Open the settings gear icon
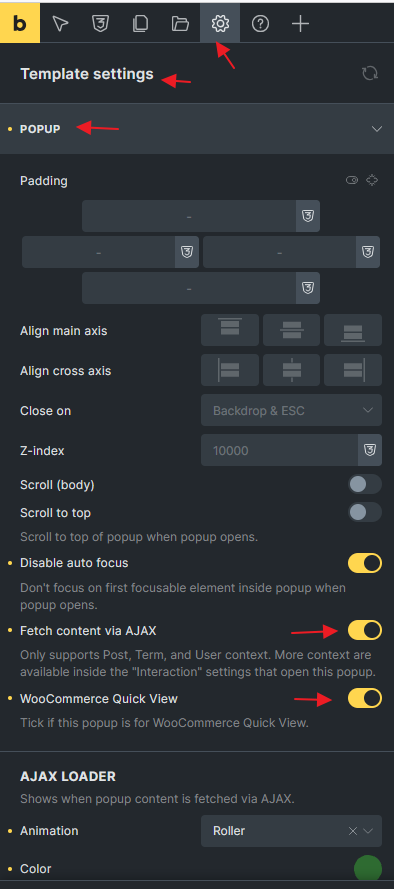The height and width of the screenshot is (889, 394). pos(220,23)
